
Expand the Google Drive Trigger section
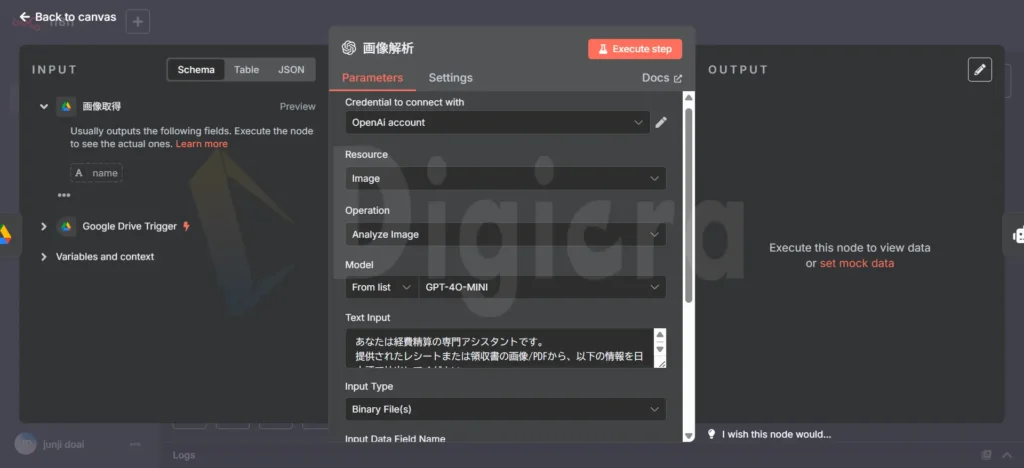(x=44, y=226)
